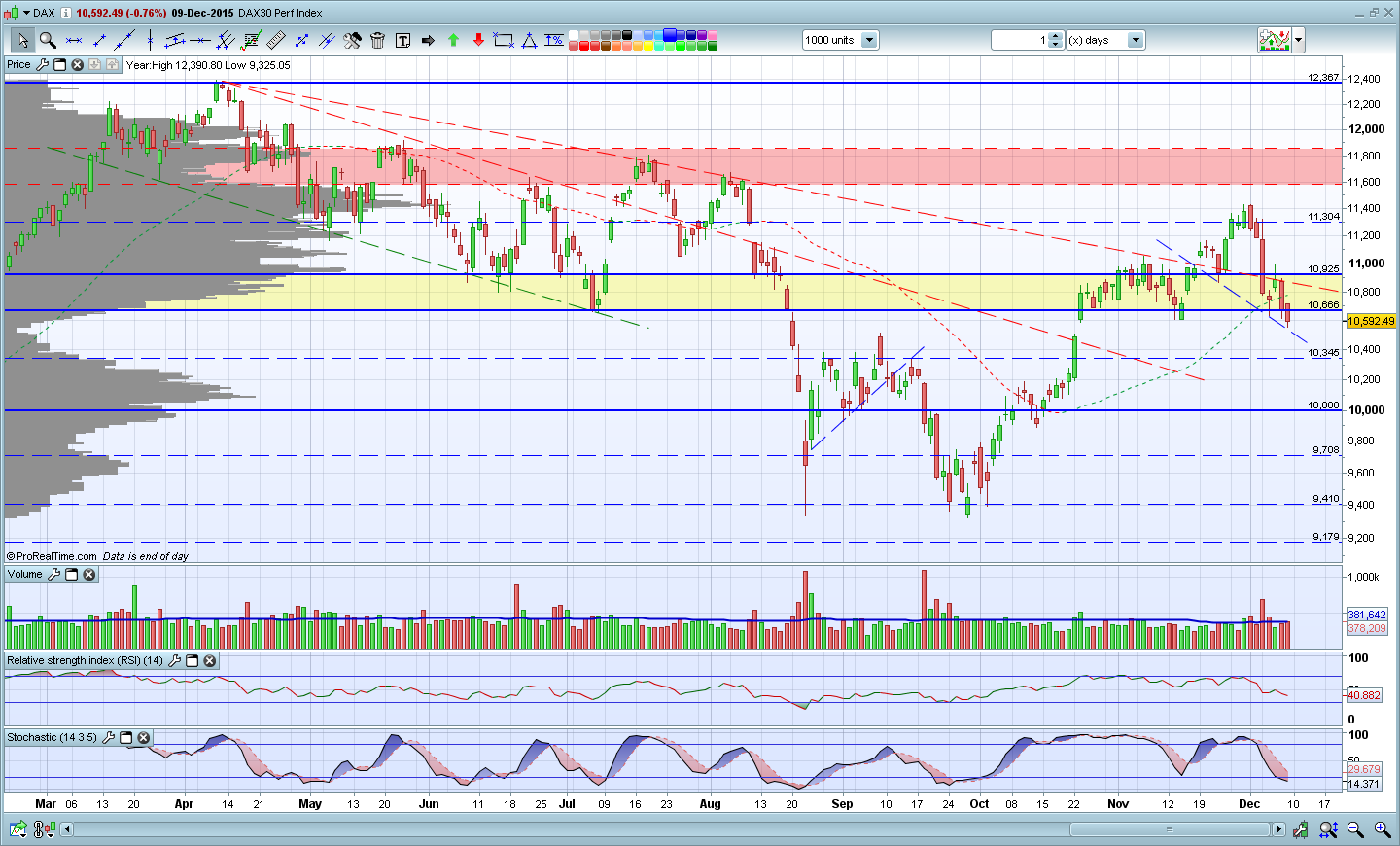Click the Price panel label
Screen dimensions: 1400x846
tap(19, 65)
